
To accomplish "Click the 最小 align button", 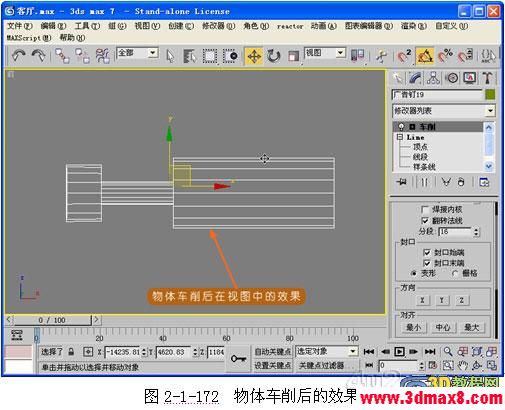I will point(413,327).
